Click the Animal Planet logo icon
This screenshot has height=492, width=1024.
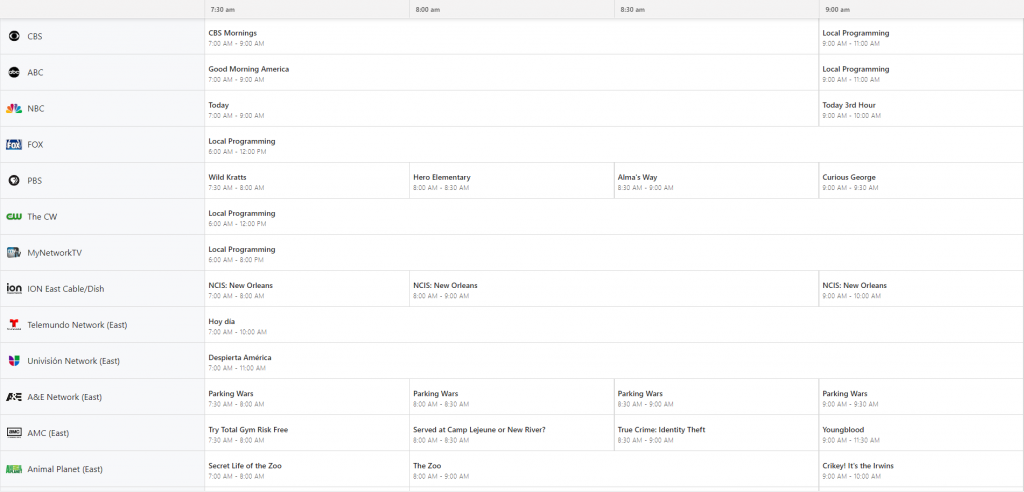[14, 469]
